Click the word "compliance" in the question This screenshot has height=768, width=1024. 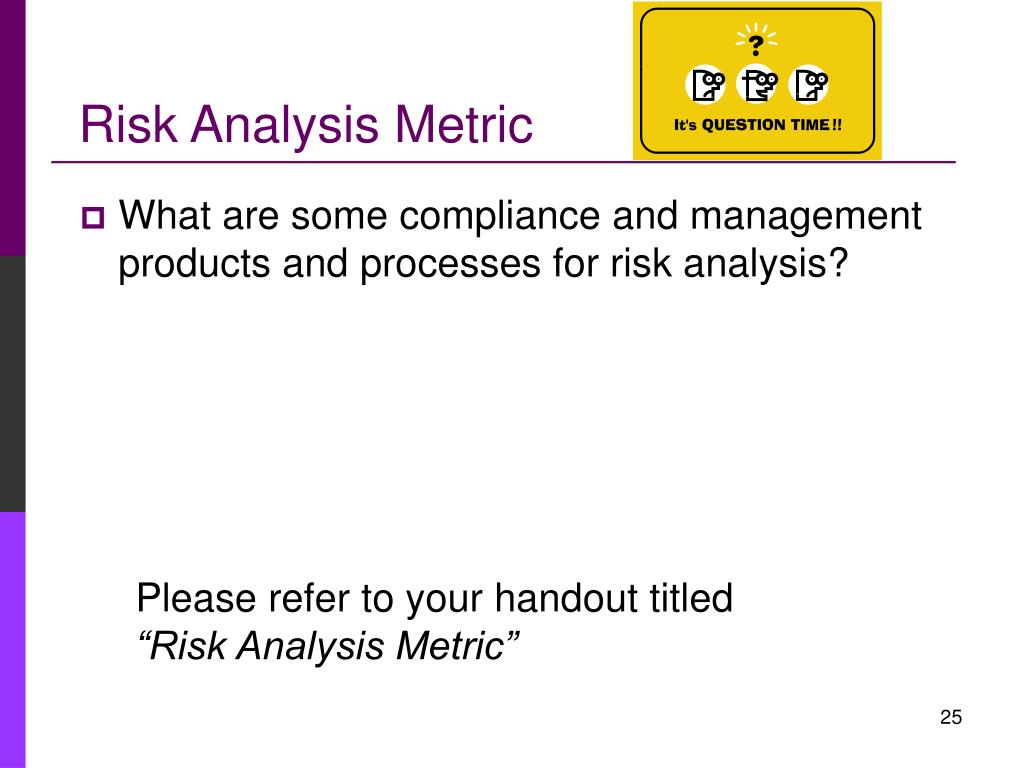coord(500,217)
